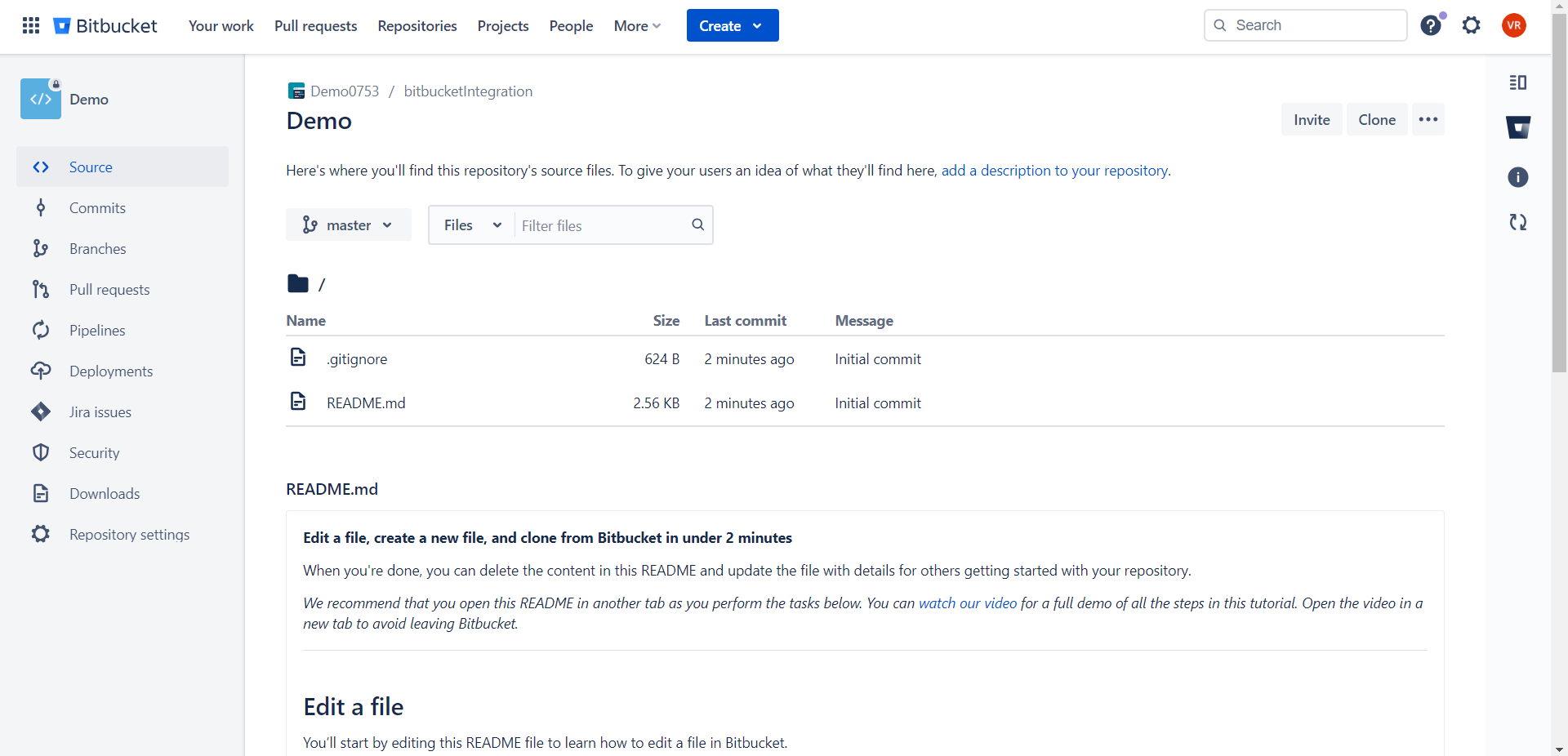The height and width of the screenshot is (756, 1568).
Task: Open the app switcher grid icon
Action: click(x=31, y=25)
